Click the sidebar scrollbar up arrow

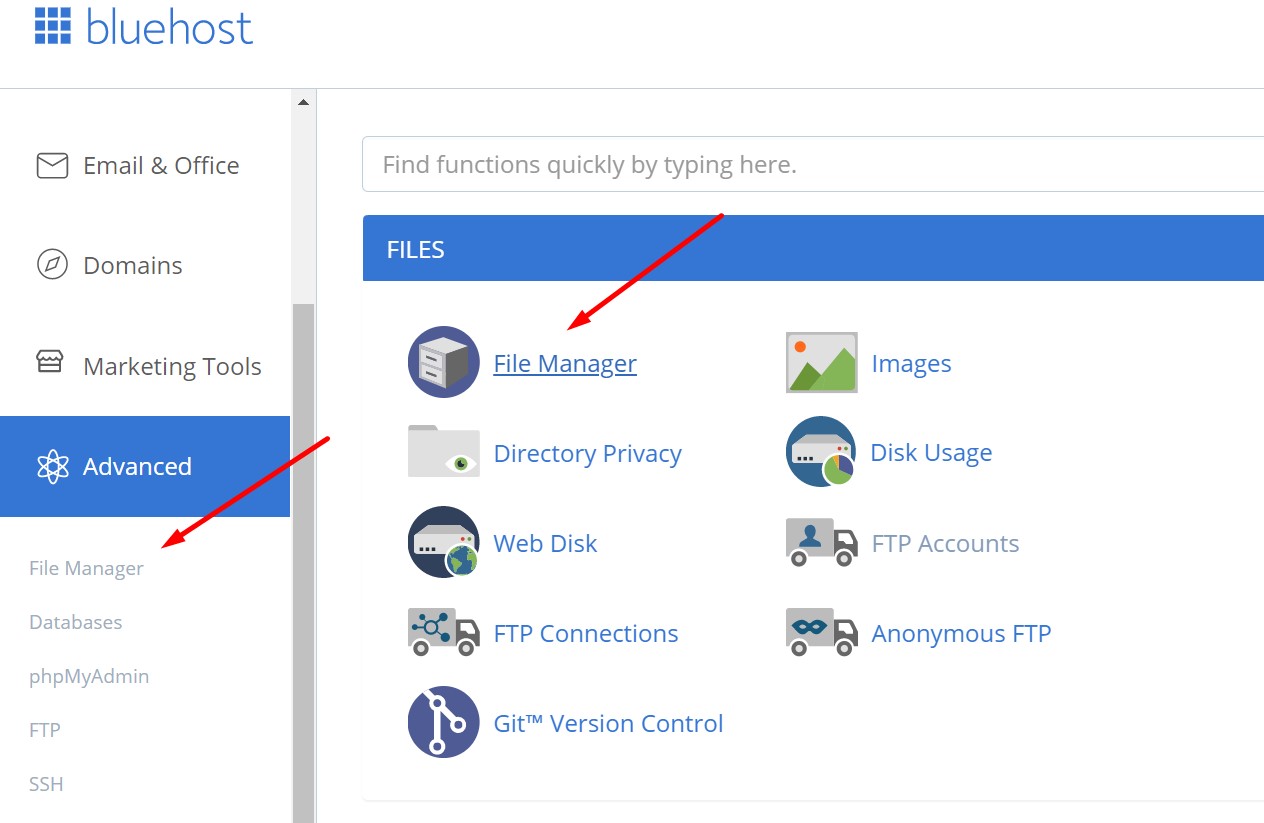coord(303,102)
